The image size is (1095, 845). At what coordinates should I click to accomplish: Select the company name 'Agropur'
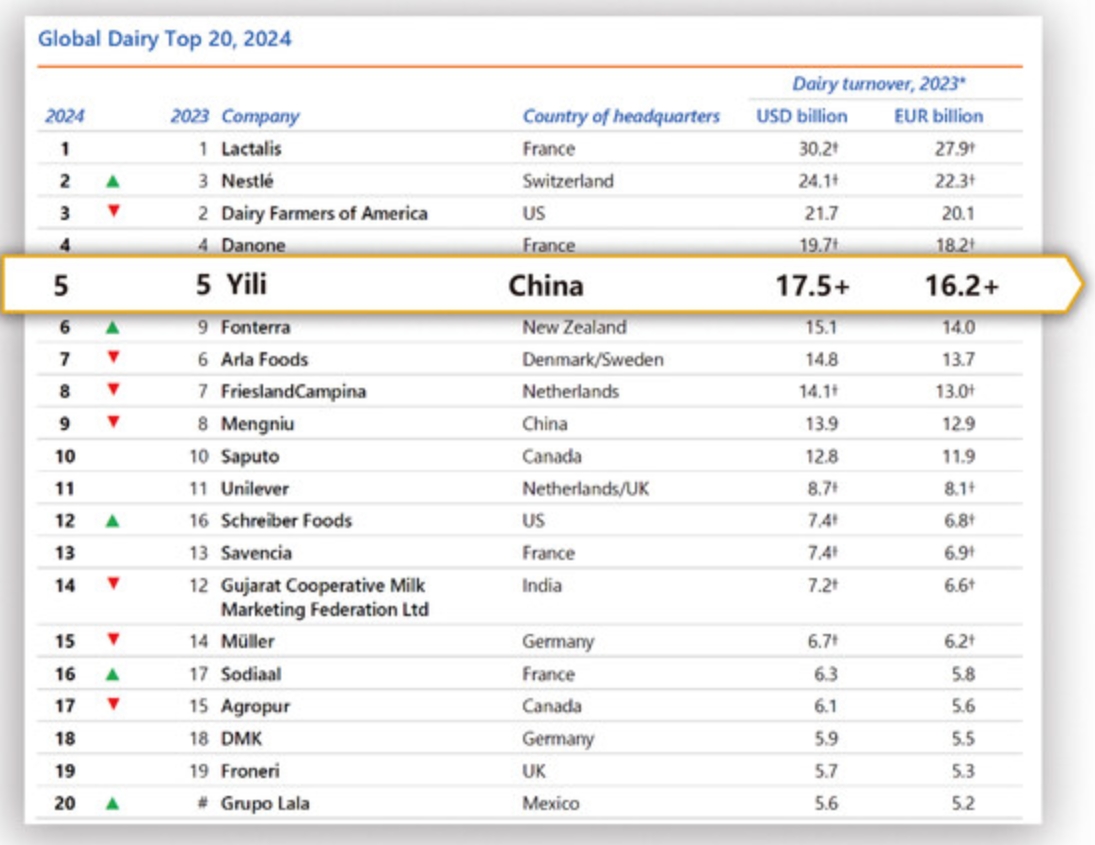[x=256, y=706]
